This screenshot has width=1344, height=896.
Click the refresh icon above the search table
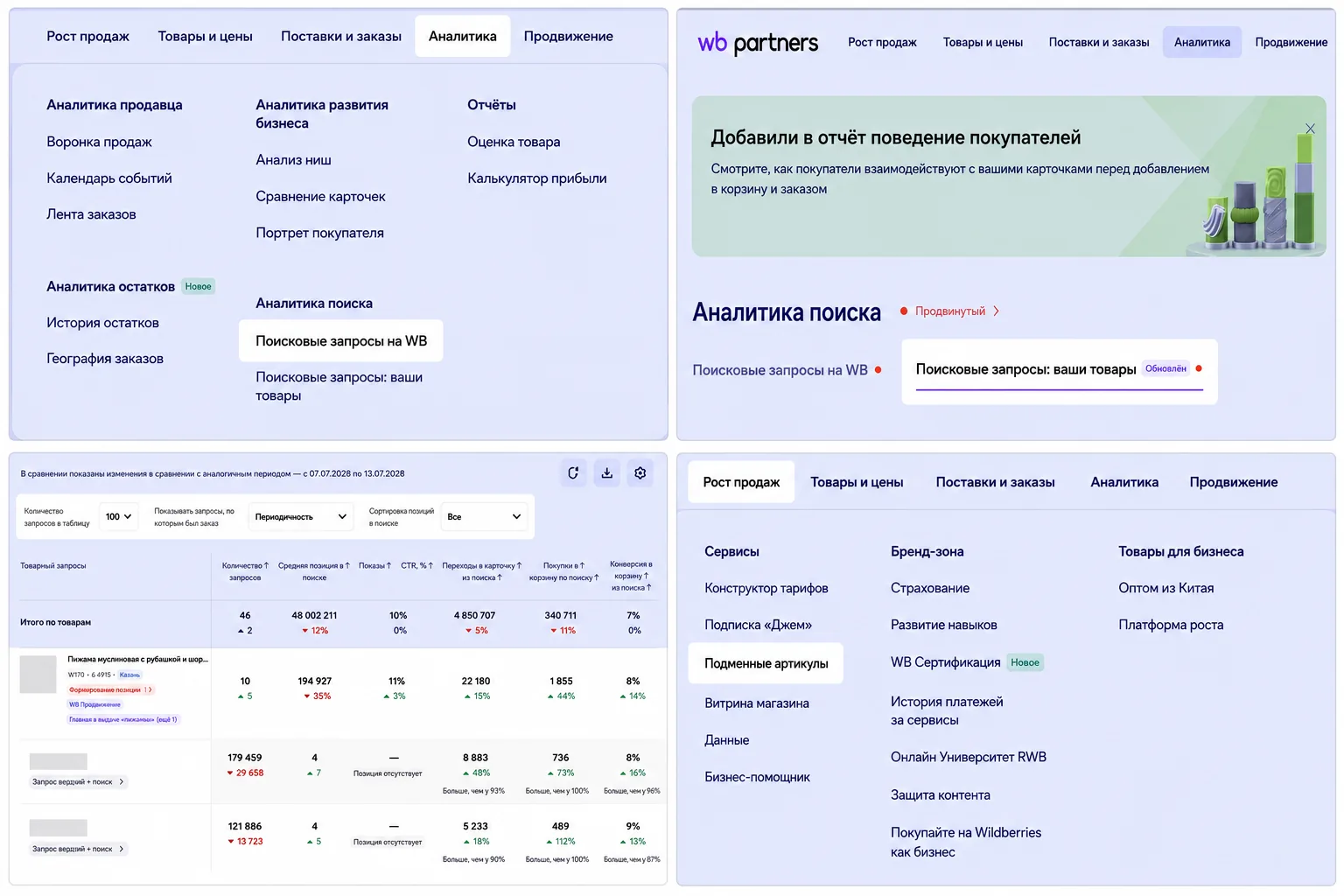click(x=573, y=473)
